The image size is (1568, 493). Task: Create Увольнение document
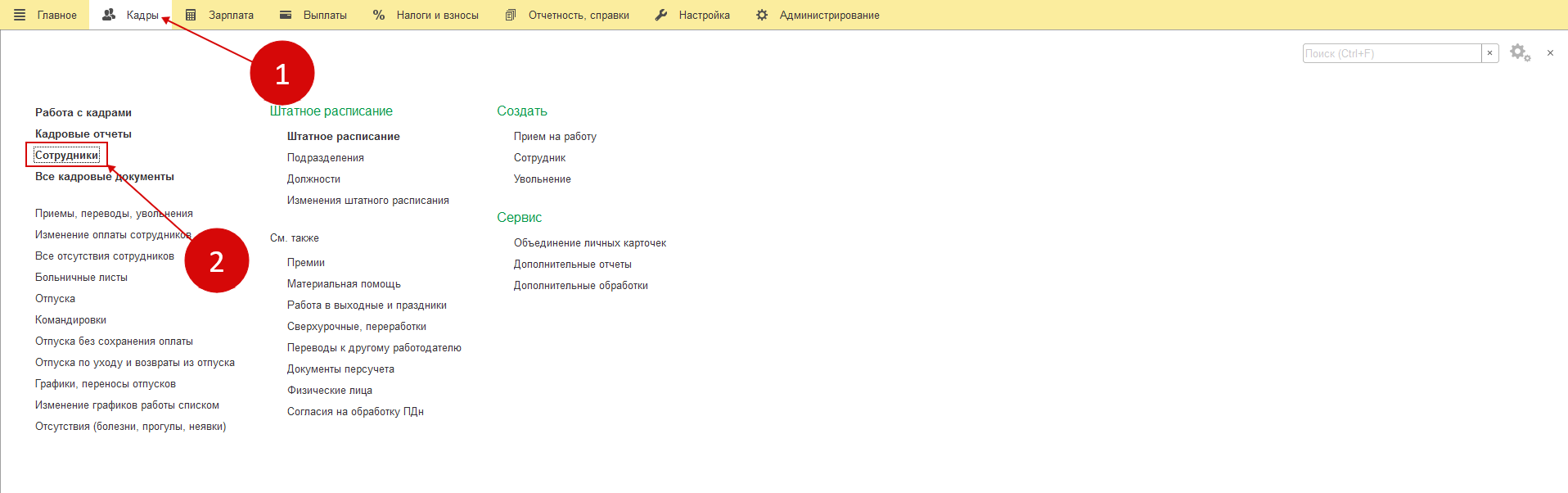click(542, 179)
